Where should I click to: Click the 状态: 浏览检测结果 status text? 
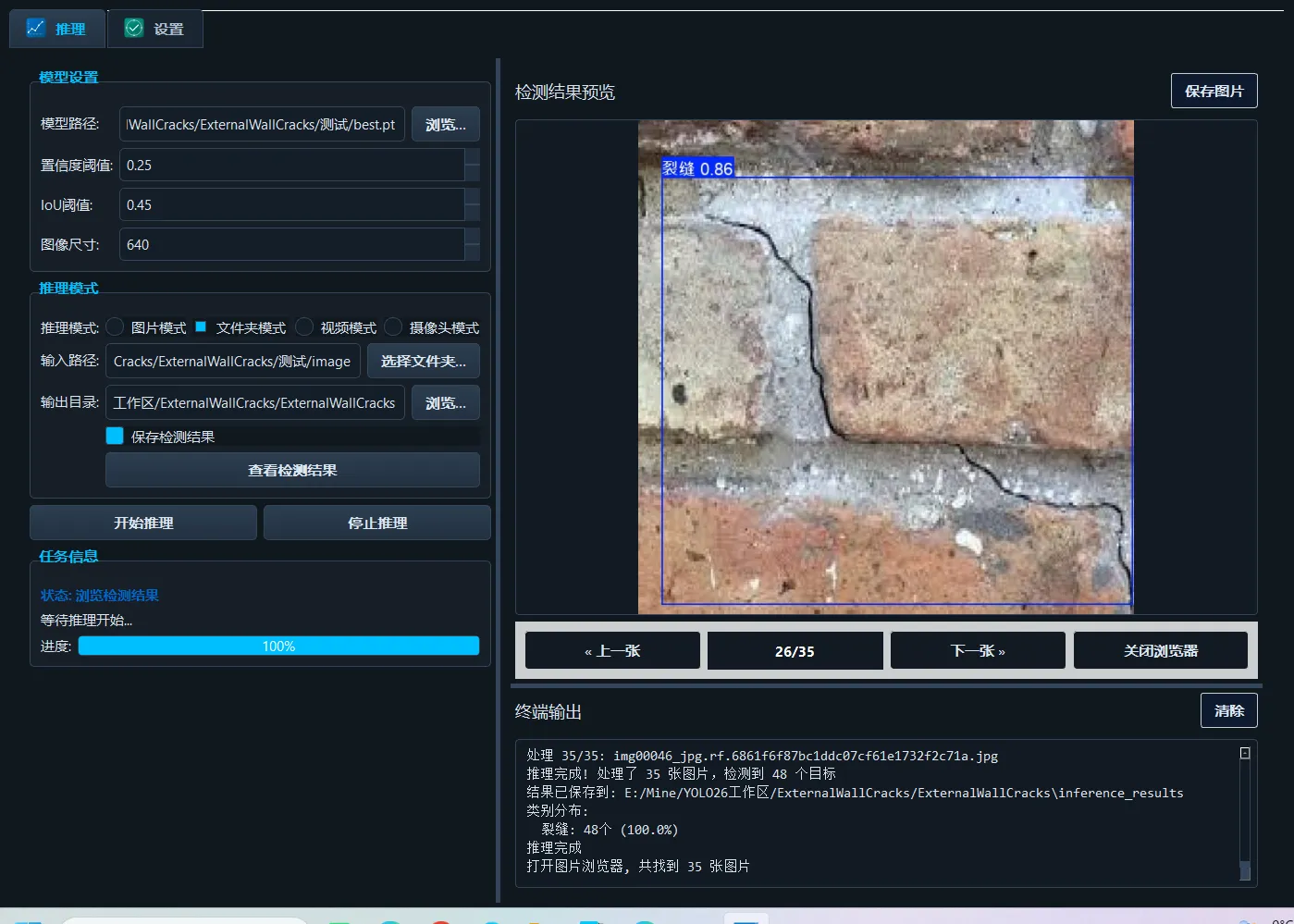100,595
